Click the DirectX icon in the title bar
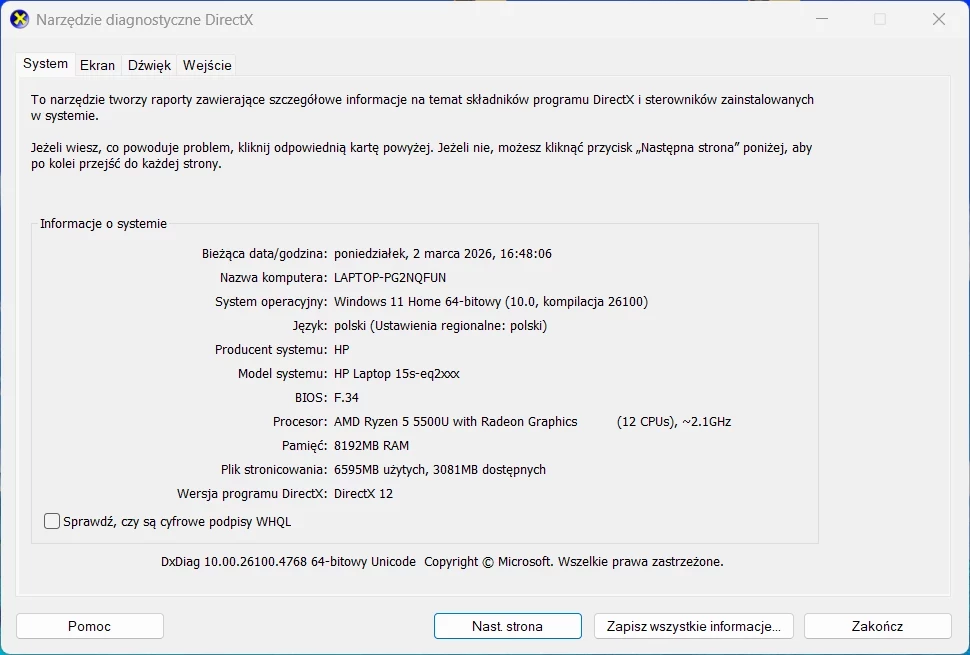The image size is (970, 655). click(19, 19)
